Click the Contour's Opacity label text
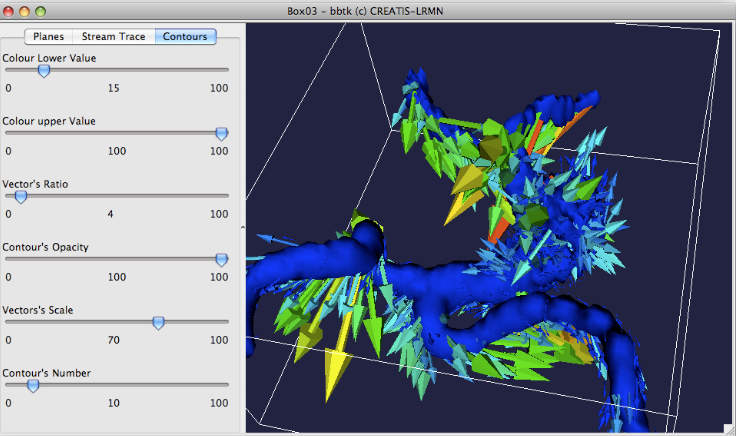This screenshot has height=436, width=736. click(44, 247)
